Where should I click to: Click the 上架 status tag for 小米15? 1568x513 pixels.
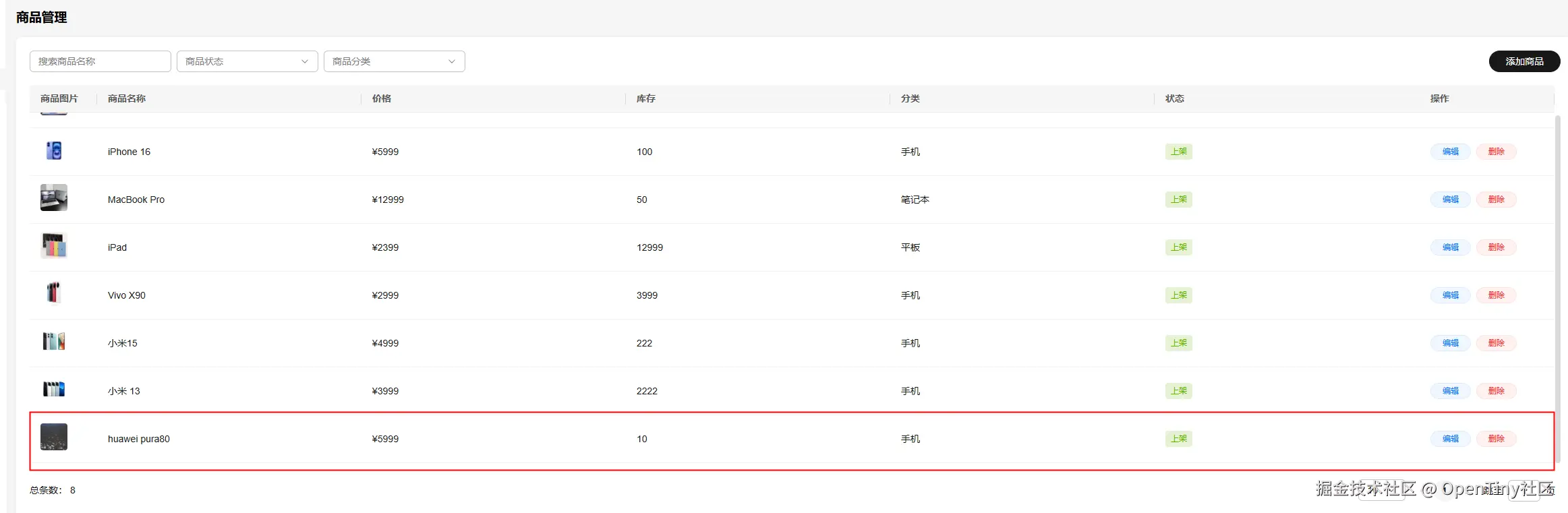1178,343
